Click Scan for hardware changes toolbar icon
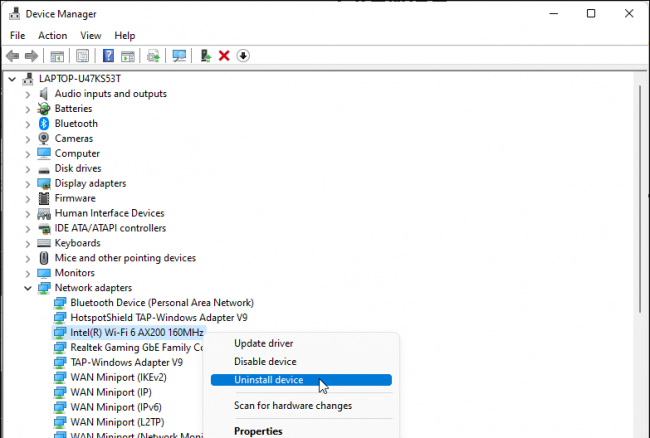Image resolution: width=650 pixels, height=438 pixels. [x=179, y=56]
